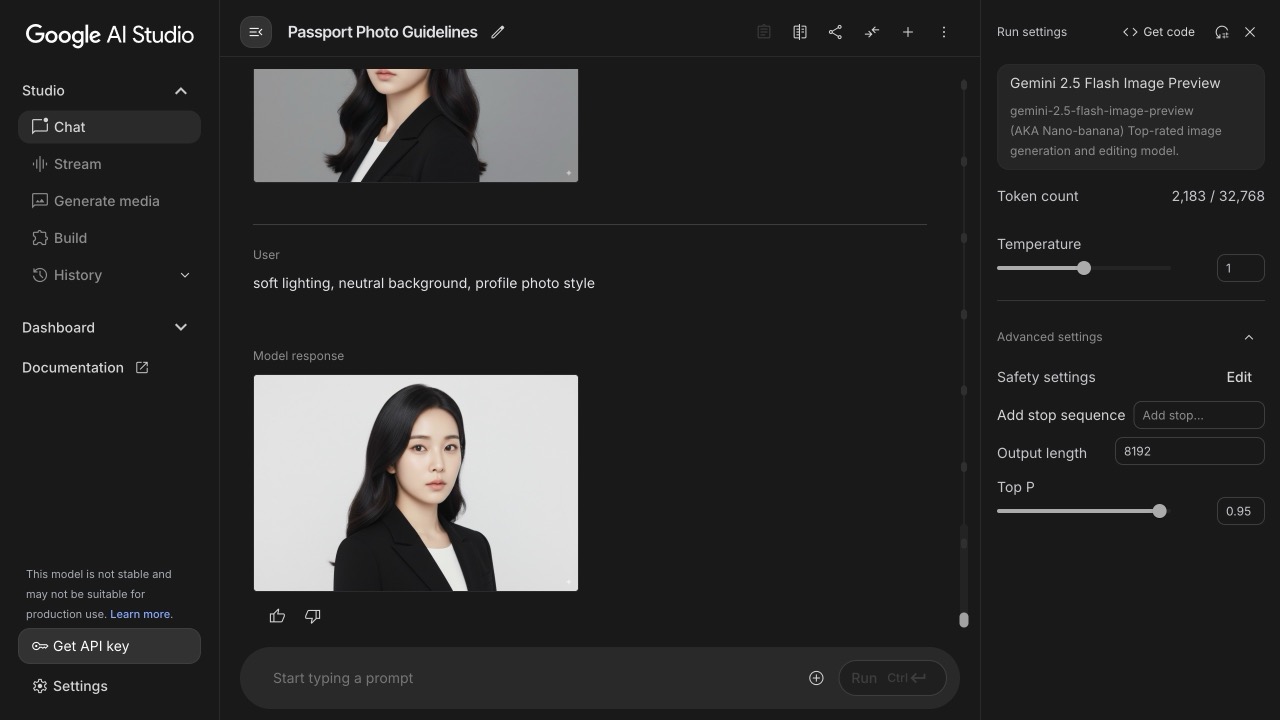This screenshot has height=720, width=1280.
Task: Open the three-dot more options menu
Action: [x=944, y=32]
